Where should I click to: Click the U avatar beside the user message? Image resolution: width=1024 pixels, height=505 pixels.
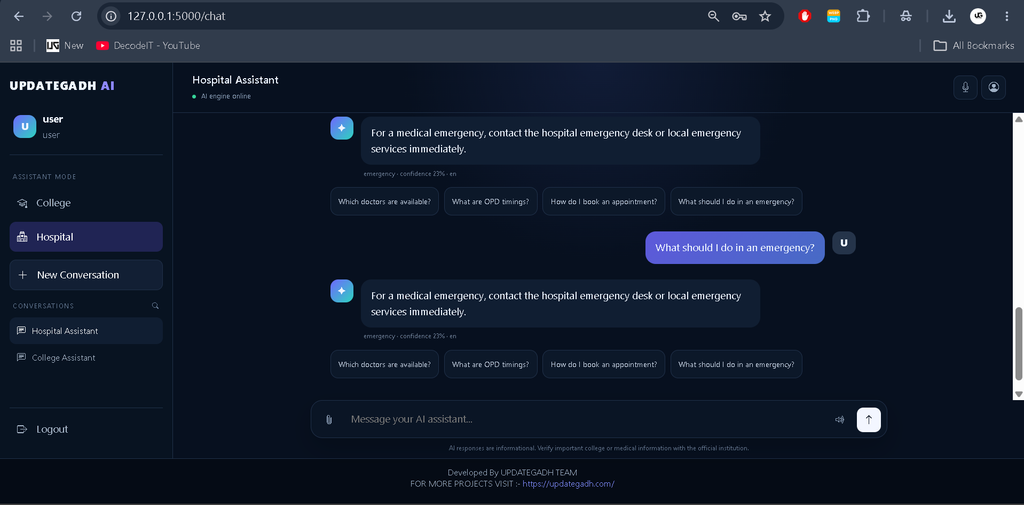(x=844, y=242)
